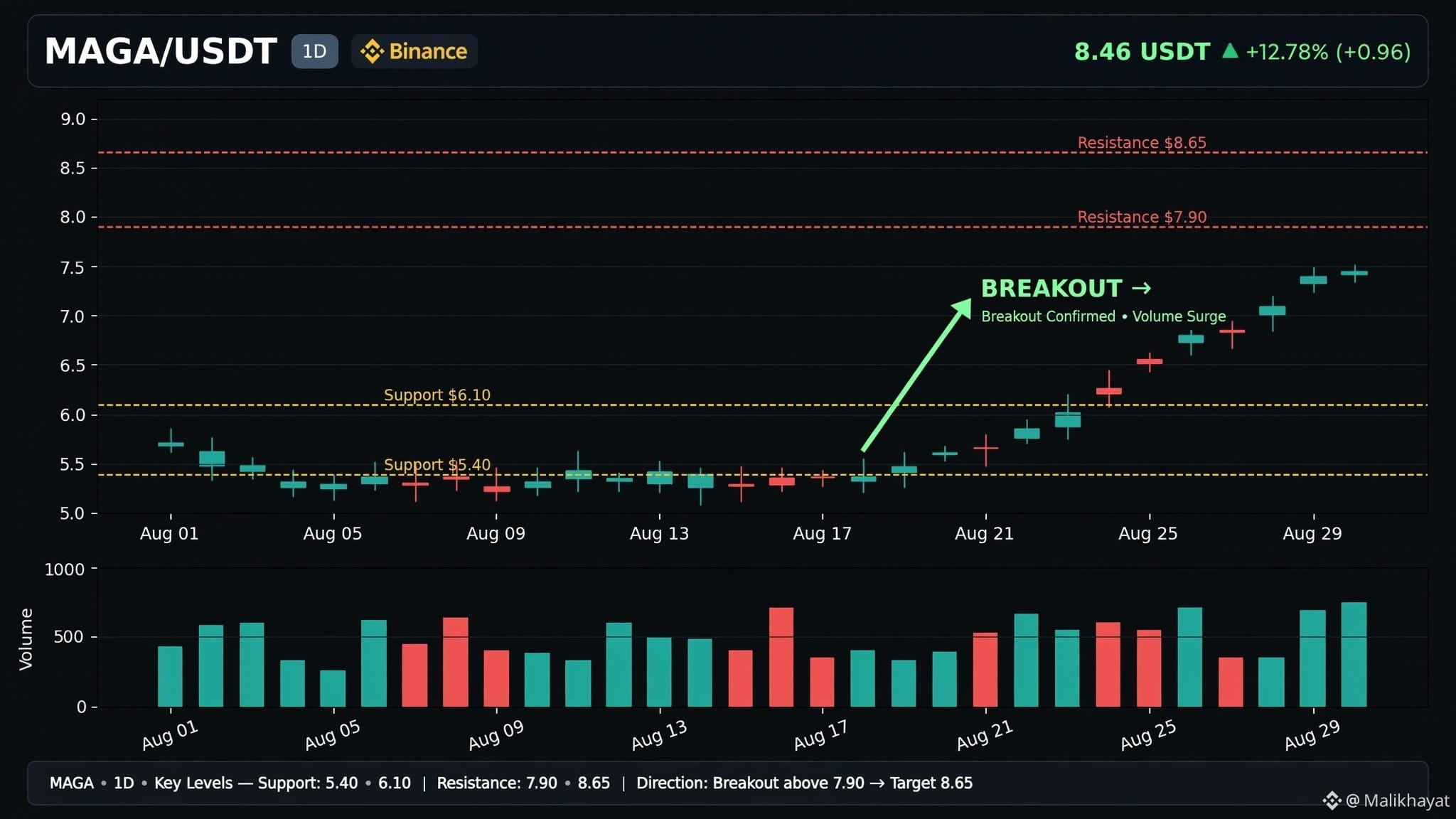This screenshot has width=1456, height=819.
Task: Click the 7.0 price axis label
Action: (x=73, y=316)
